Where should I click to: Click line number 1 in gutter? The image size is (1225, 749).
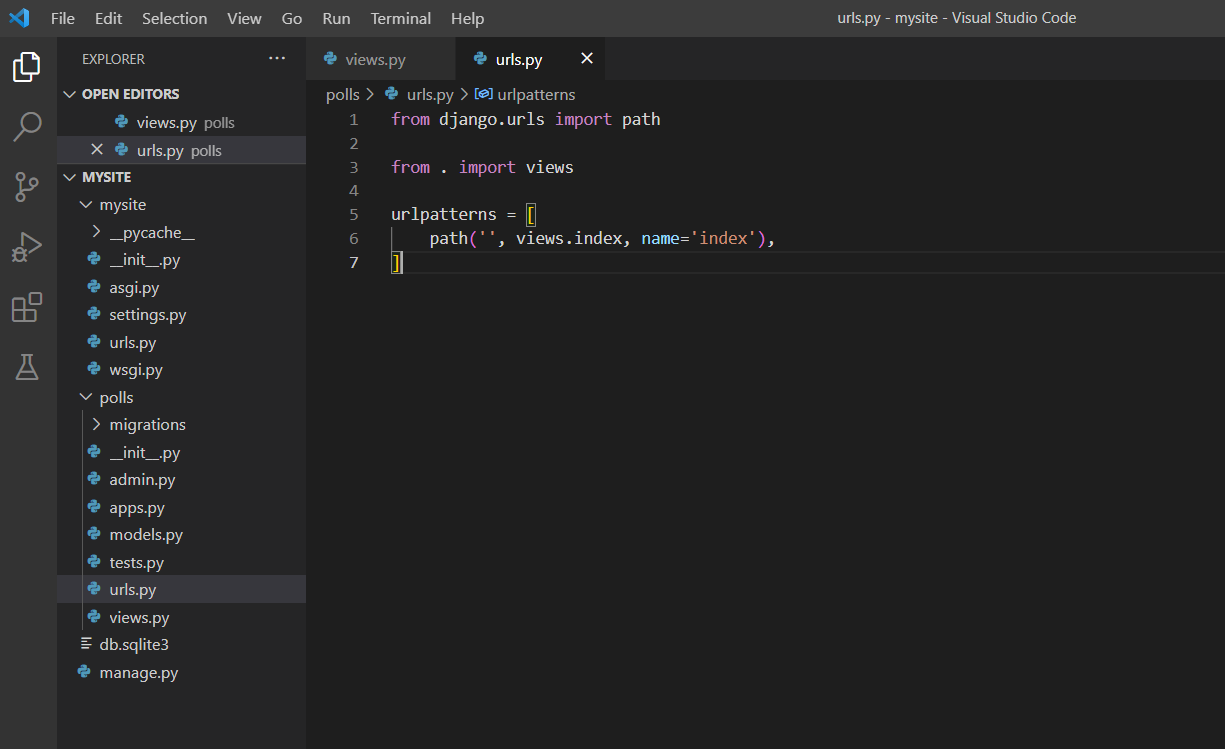353,119
